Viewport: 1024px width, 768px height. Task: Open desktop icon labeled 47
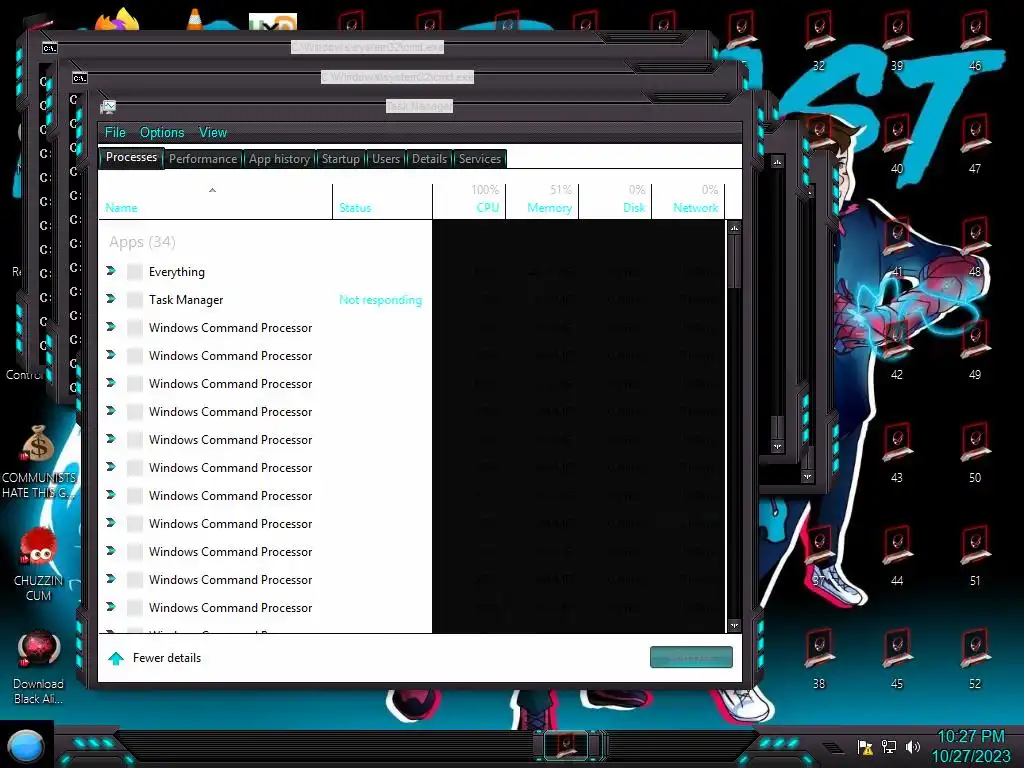point(975,142)
